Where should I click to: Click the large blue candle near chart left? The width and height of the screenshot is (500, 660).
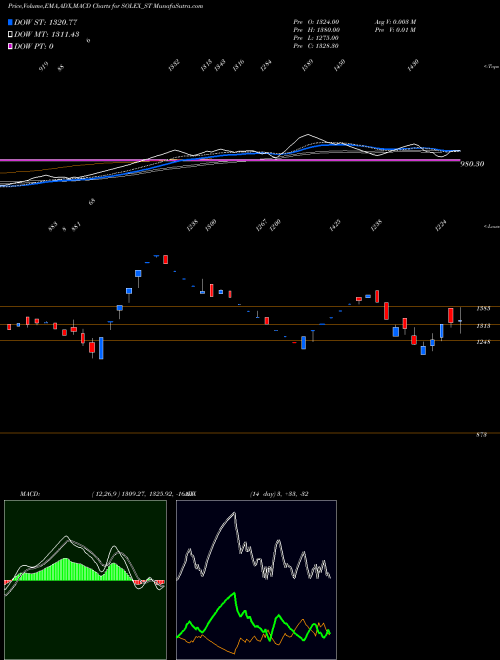[x=101, y=348]
